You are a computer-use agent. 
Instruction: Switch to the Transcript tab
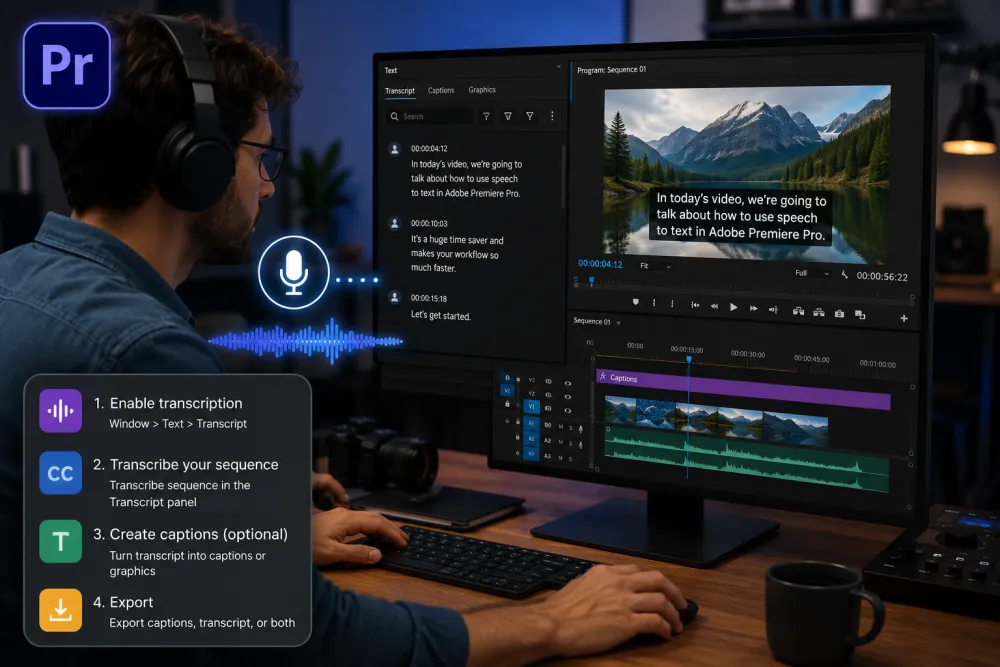(400, 91)
